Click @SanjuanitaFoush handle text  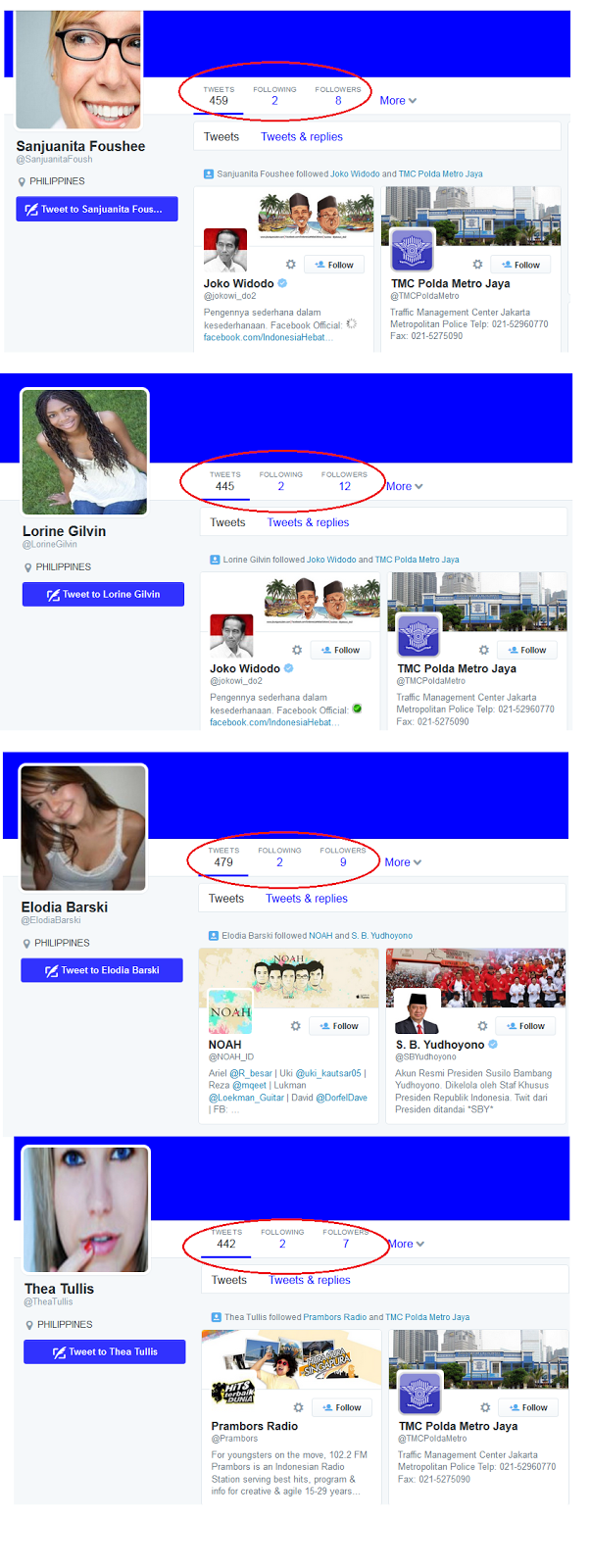[x=54, y=159]
